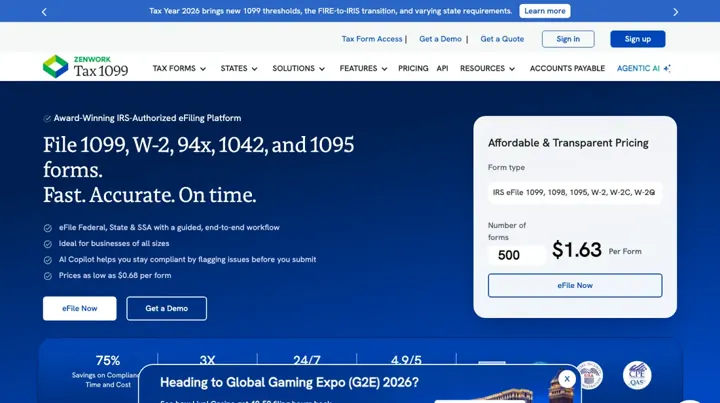The width and height of the screenshot is (720, 403).
Task: Click eFile Now in the pricing card
Action: (575, 285)
